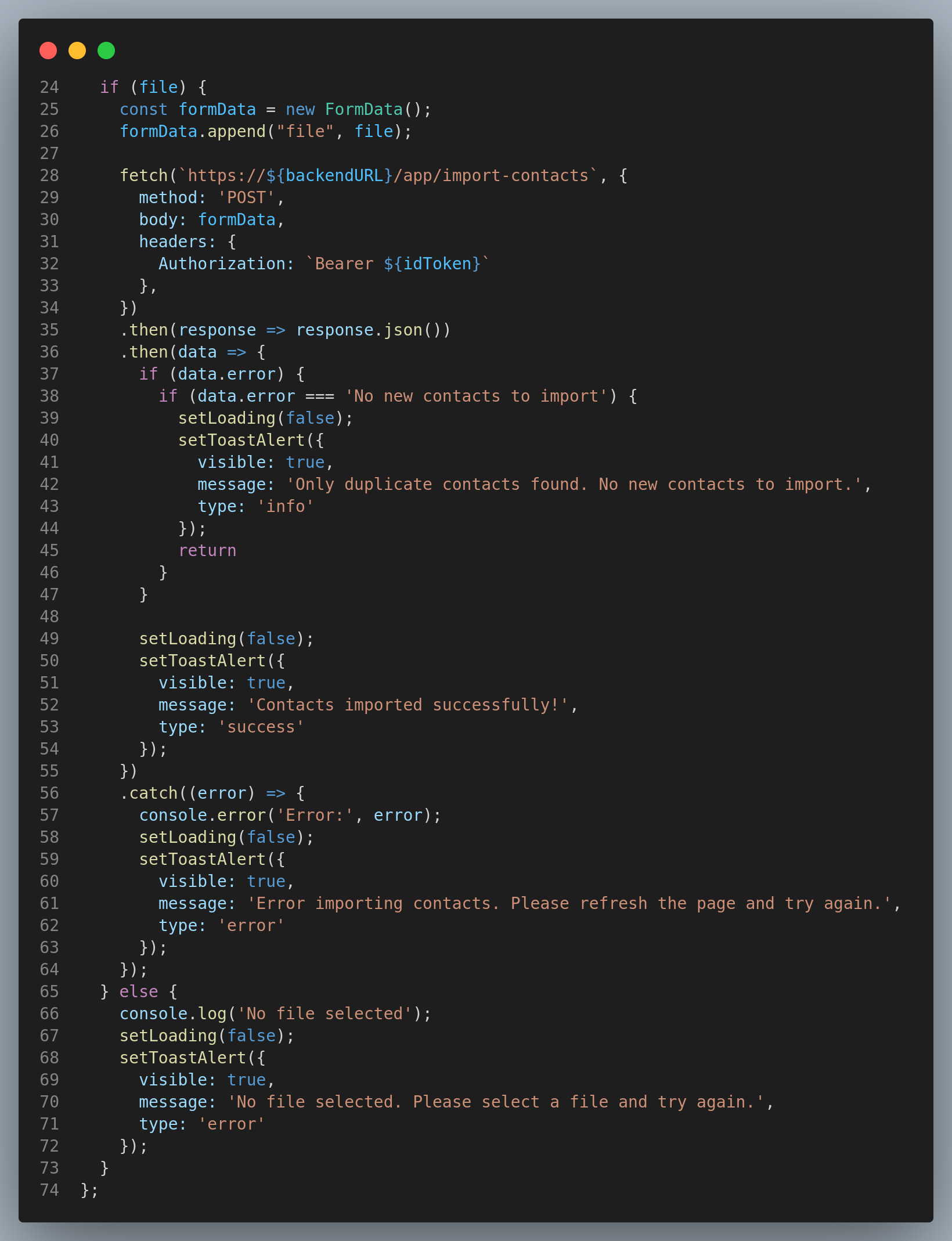Click the 'else' keyword on line 65
The height and width of the screenshot is (1241, 952).
click(x=139, y=991)
